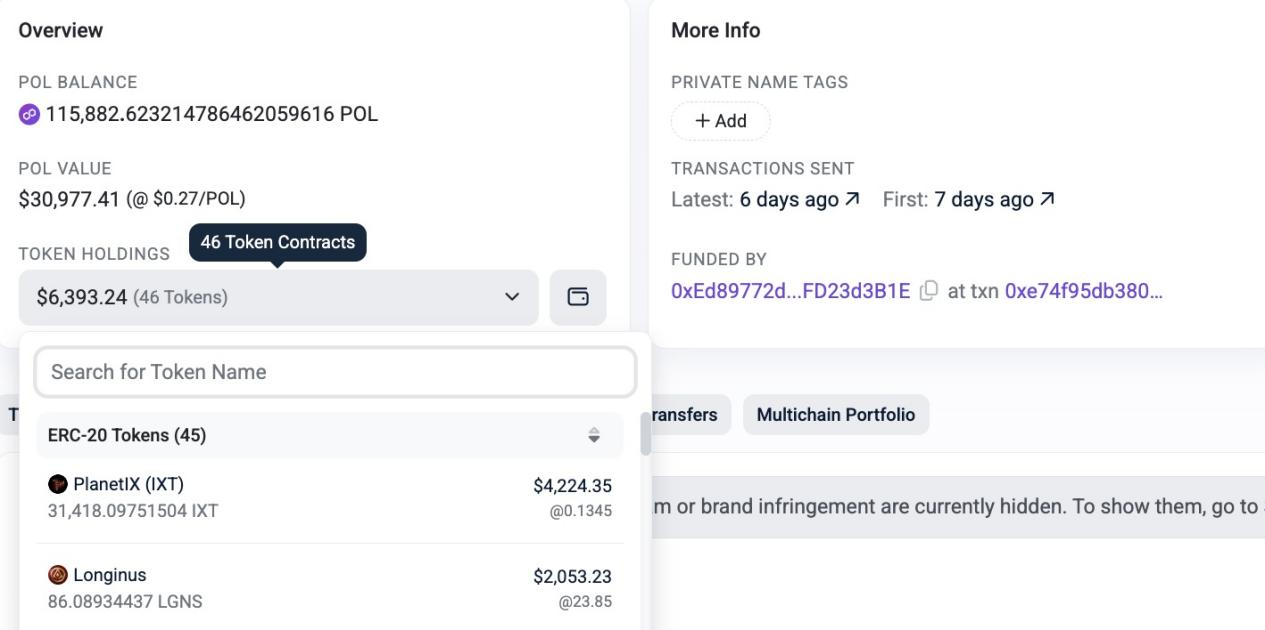
Task: Click the 7 days ago first link
Action: [x=983, y=200]
